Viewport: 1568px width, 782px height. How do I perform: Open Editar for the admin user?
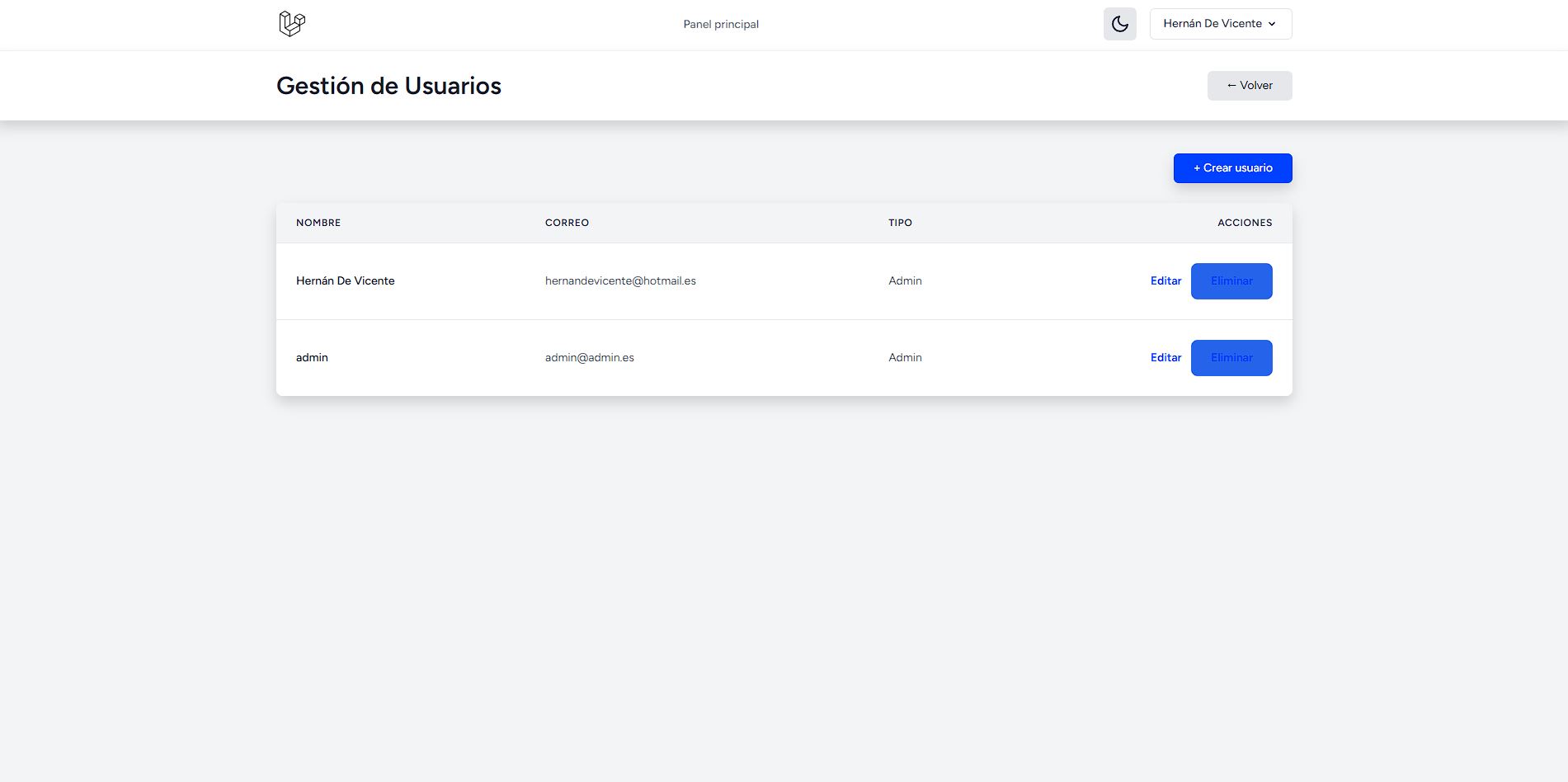coord(1165,358)
